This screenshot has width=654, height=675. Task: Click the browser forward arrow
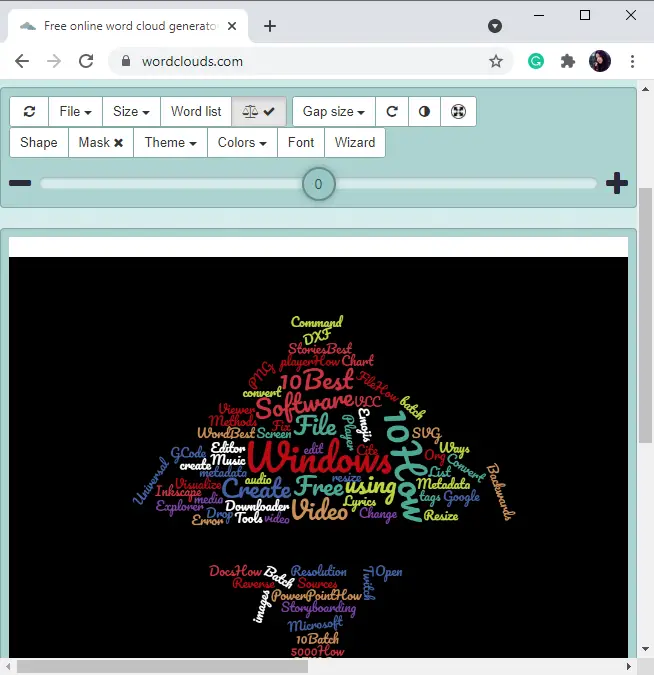pyautogui.click(x=54, y=61)
